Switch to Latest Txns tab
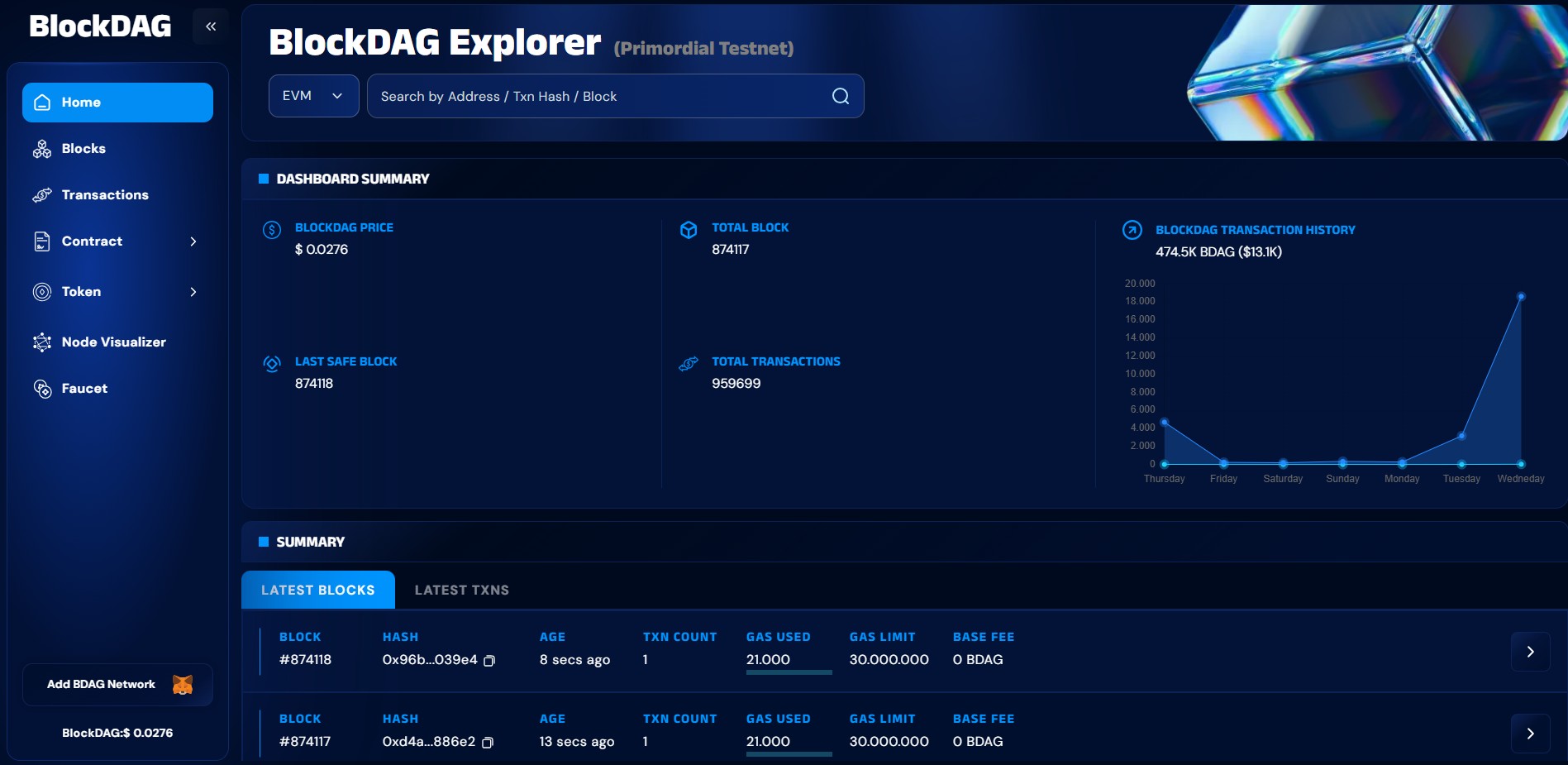This screenshot has width=1568, height=765. point(462,590)
